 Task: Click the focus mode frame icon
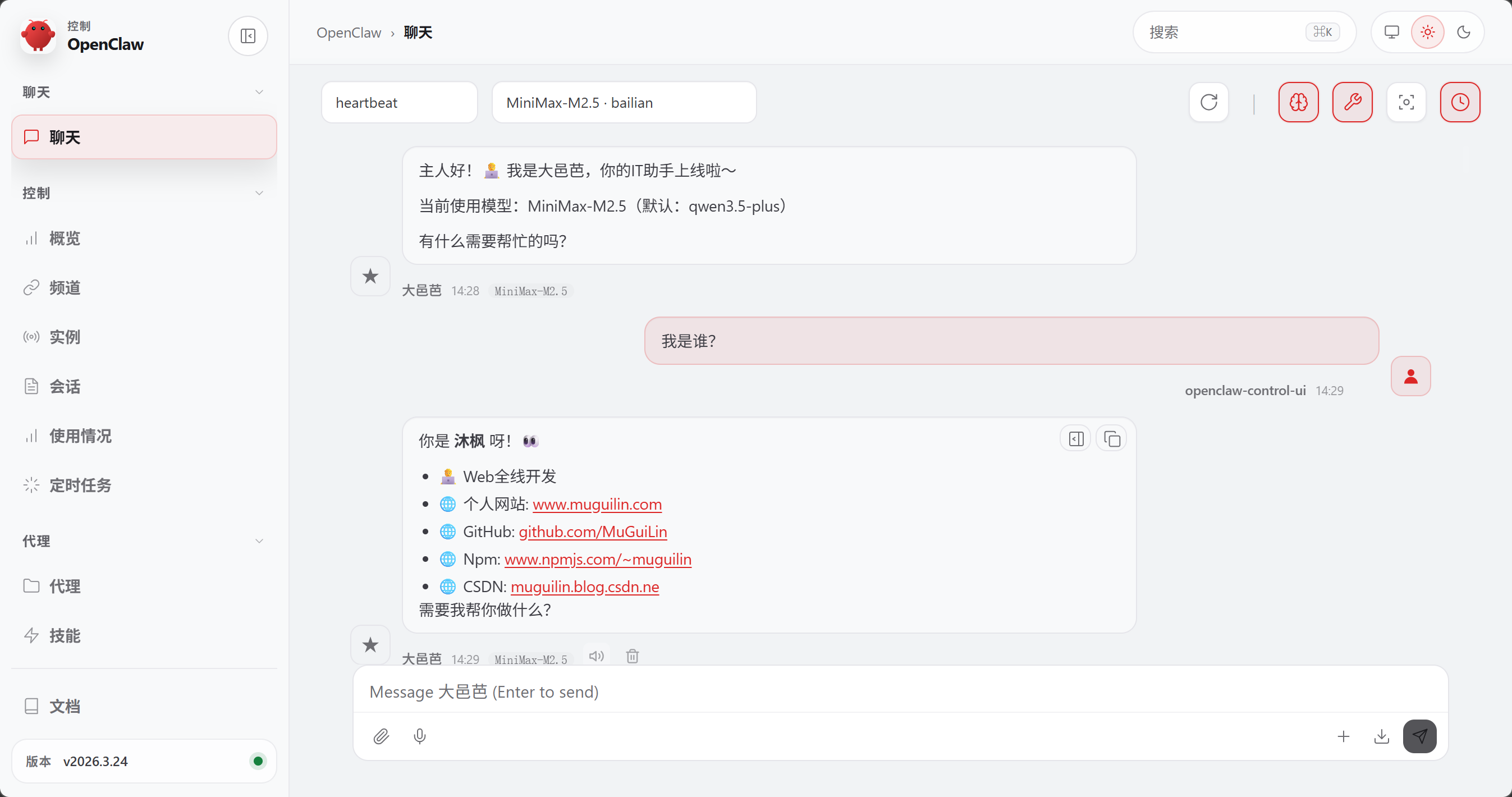coord(1406,103)
